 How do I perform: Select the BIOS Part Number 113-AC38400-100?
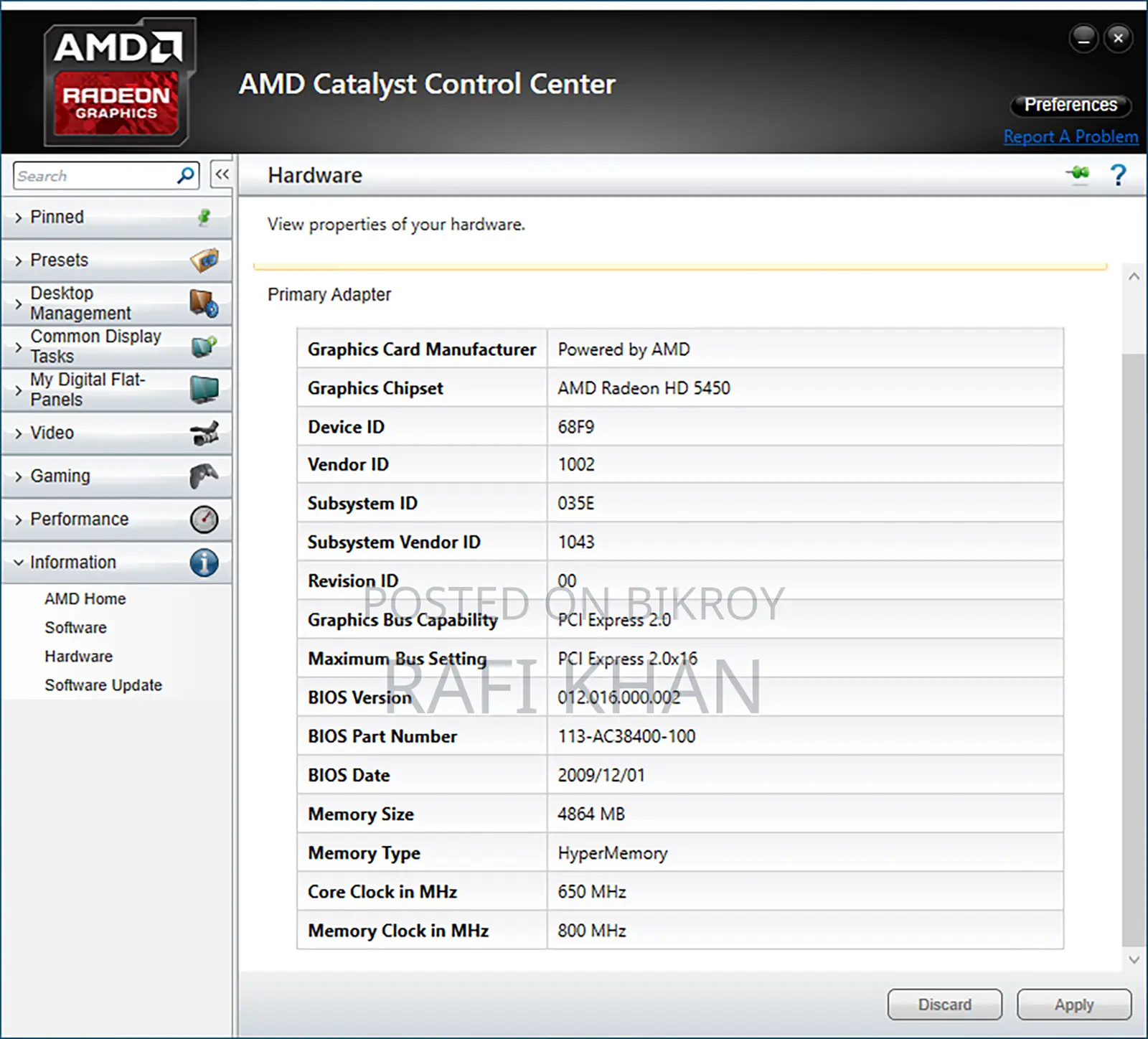pos(626,736)
